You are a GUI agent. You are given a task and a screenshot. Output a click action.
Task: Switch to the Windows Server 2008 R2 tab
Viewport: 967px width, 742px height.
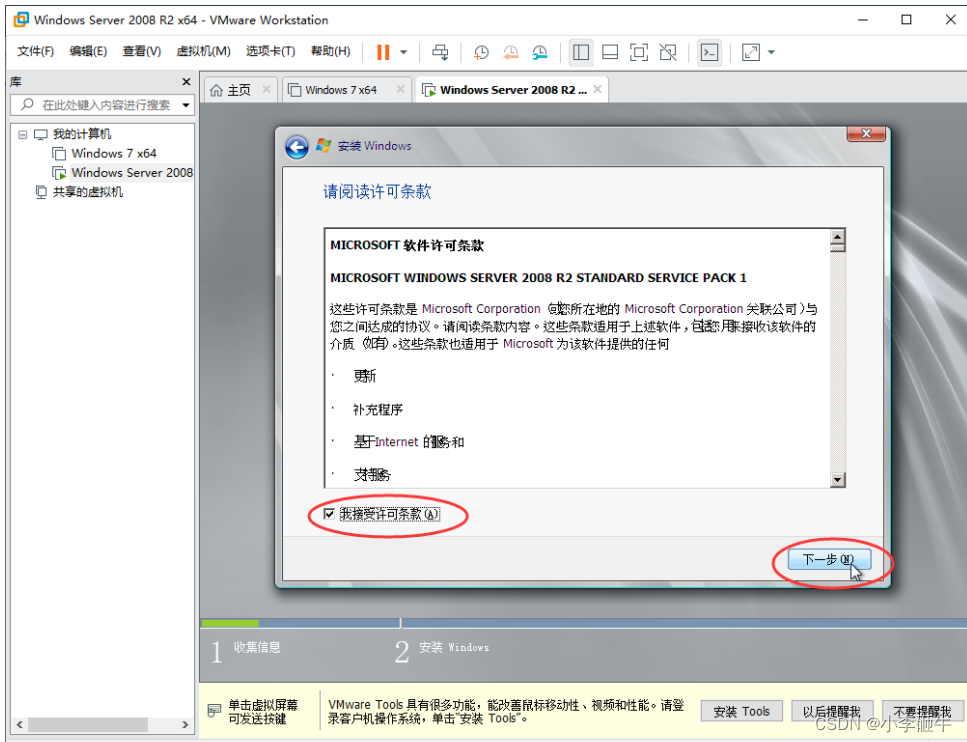coord(513,90)
